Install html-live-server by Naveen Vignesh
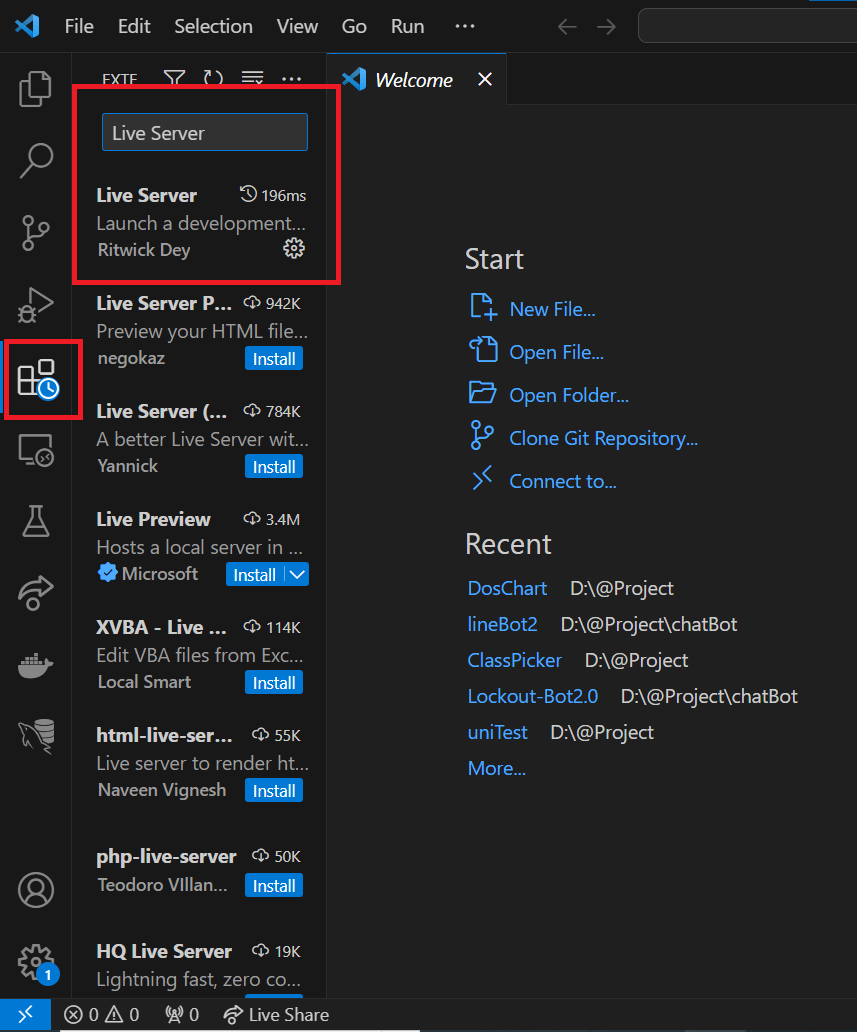This screenshot has height=1032, width=857. click(274, 790)
